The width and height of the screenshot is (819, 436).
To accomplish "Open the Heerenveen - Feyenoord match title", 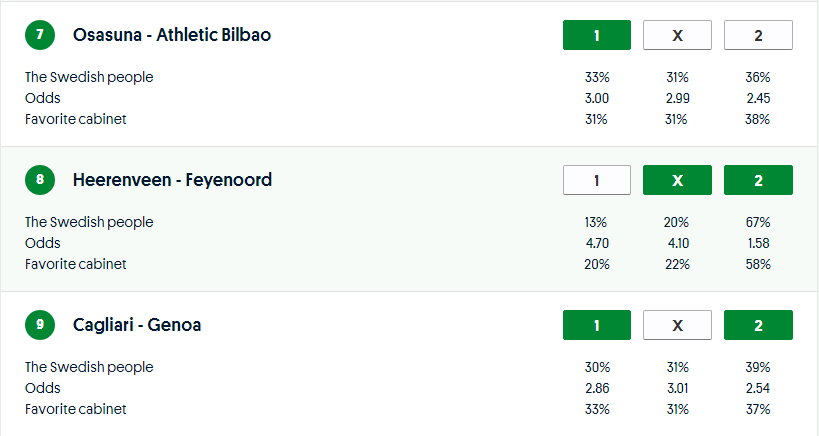I will pyautogui.click(x=172, y=180).
